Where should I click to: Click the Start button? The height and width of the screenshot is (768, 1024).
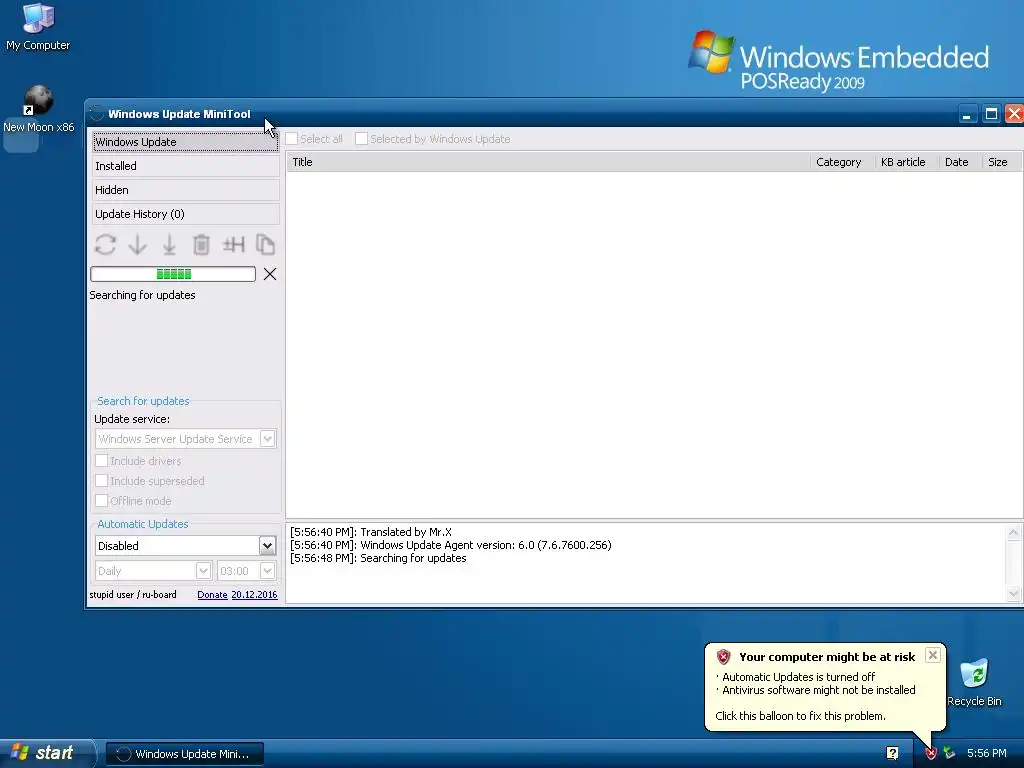click(46, 753)
